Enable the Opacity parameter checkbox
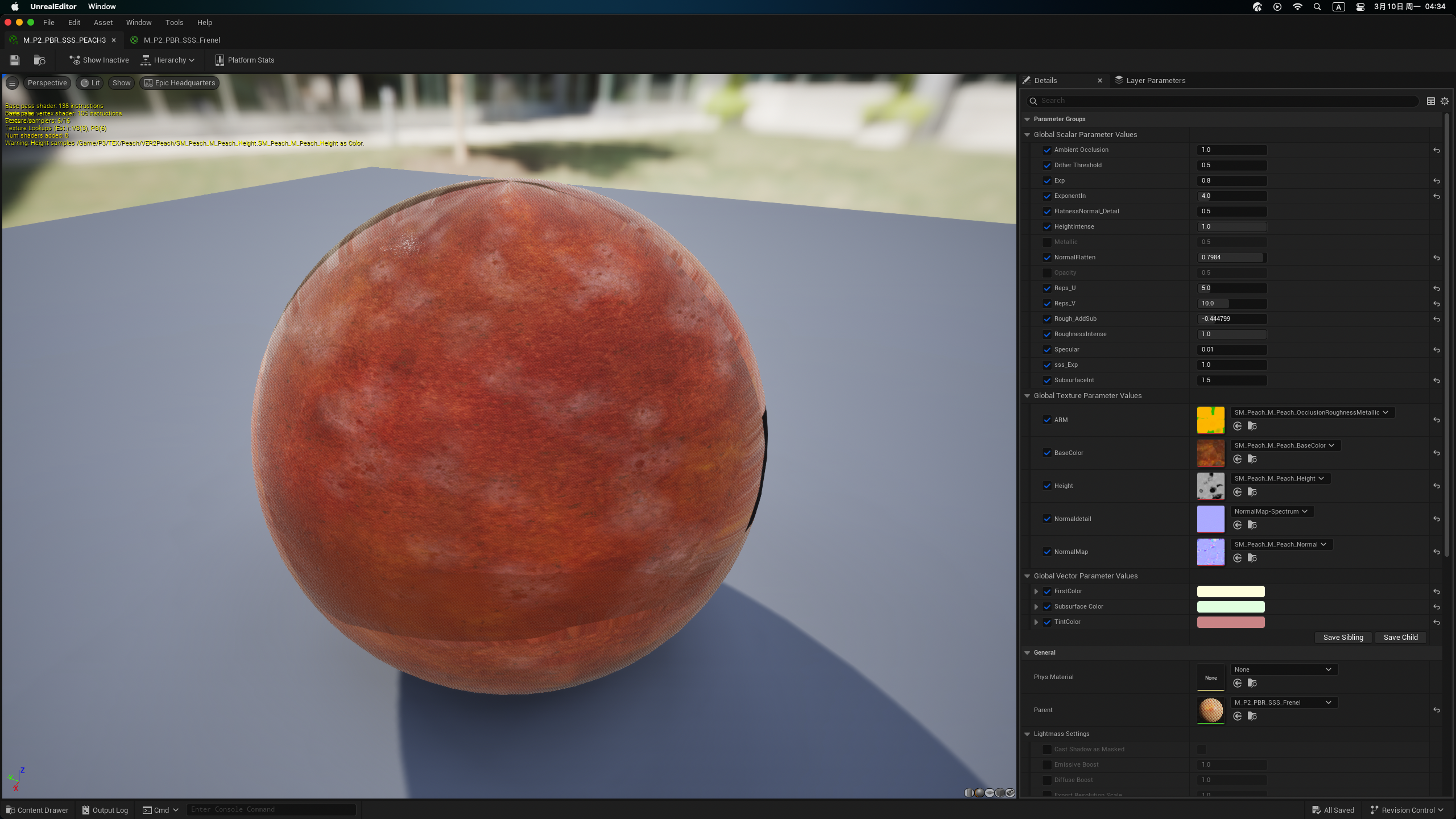1456x819 pixels. 1047,273
